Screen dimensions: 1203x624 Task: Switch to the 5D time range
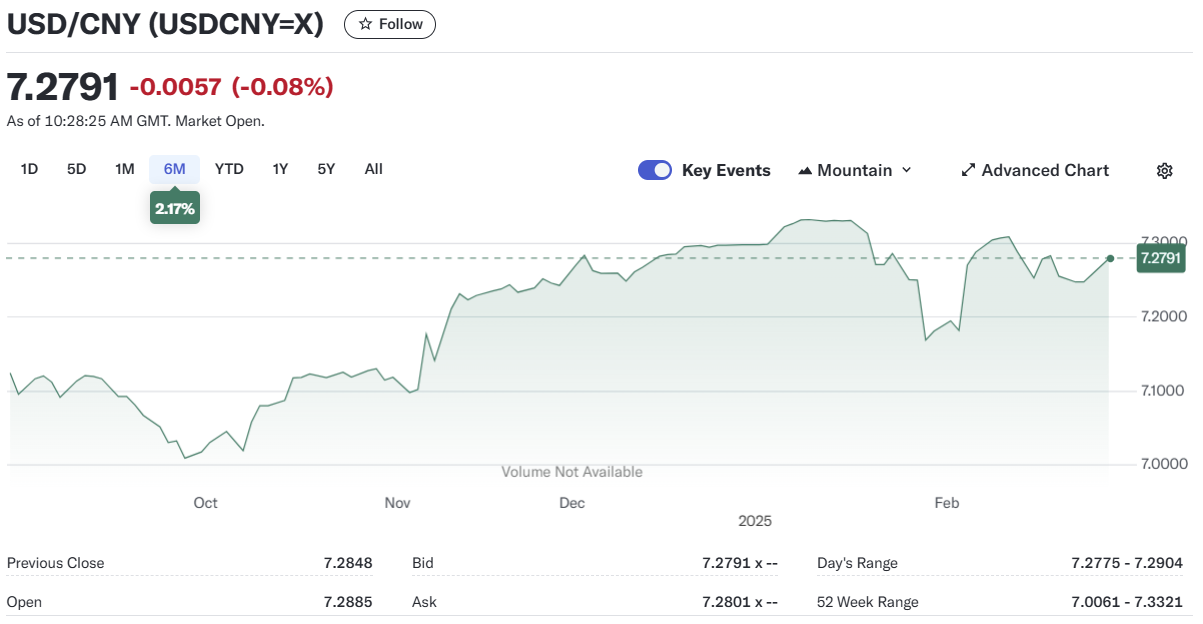(77, 169)
